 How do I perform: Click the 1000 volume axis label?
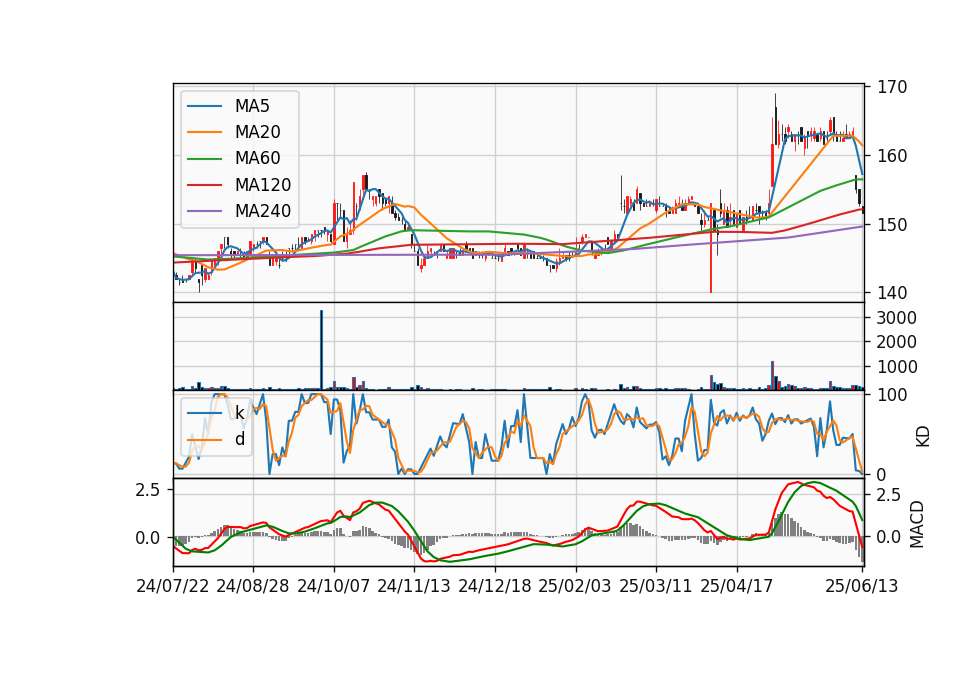[897, 367]
